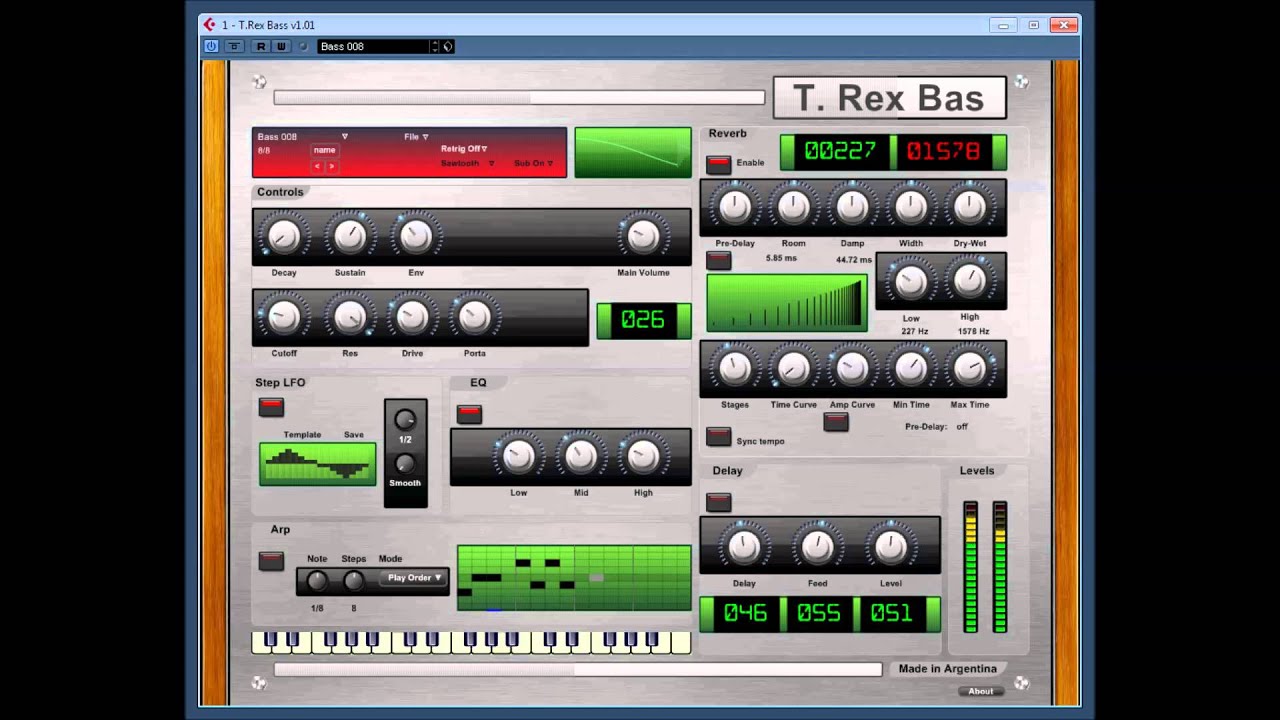Open the File menu in the preset panel
The width and height of the screenshot is (1280, 720).
[x=416, y=137]
